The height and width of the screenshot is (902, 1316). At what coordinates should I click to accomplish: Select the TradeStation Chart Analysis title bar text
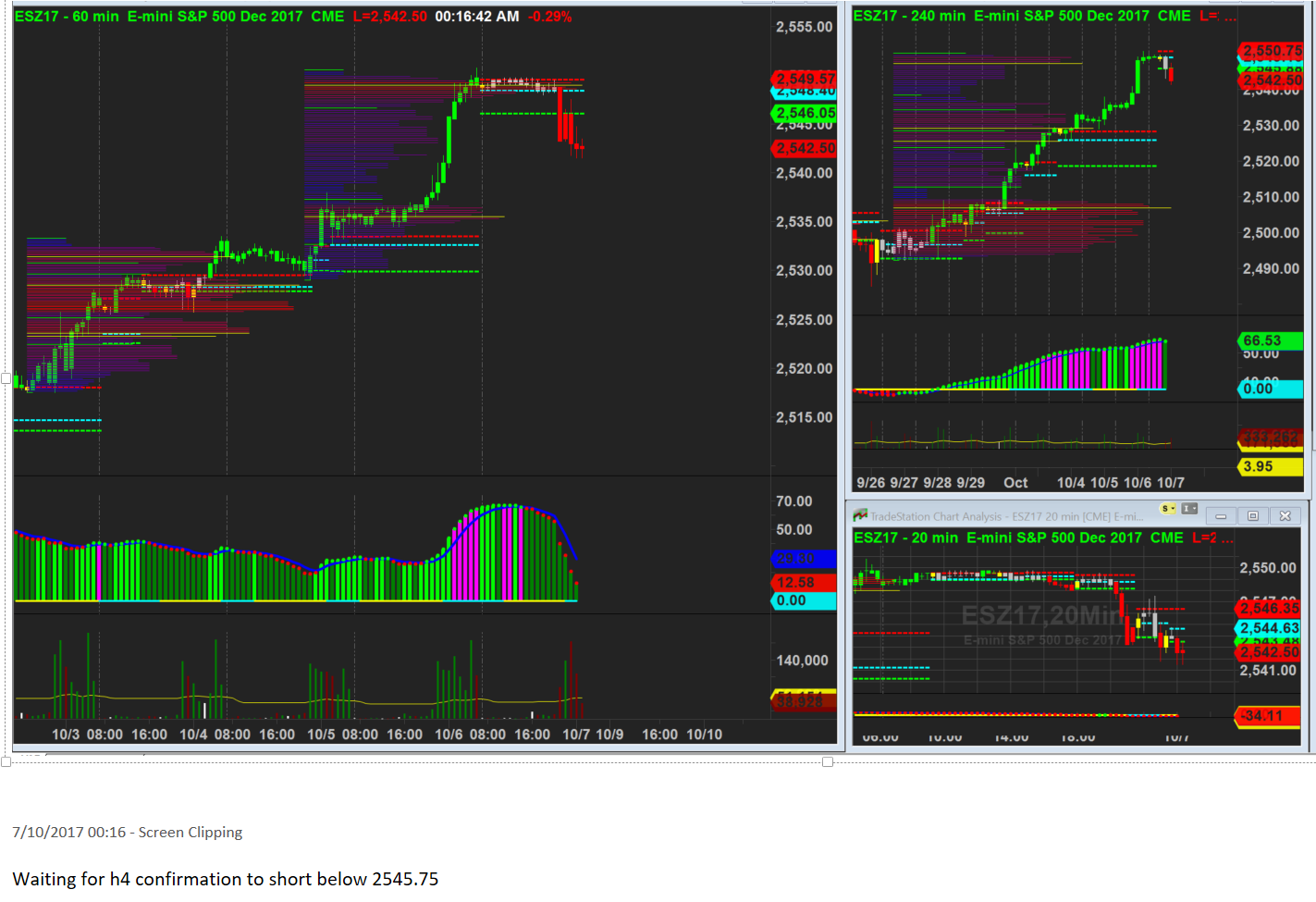pos(1006,517)
